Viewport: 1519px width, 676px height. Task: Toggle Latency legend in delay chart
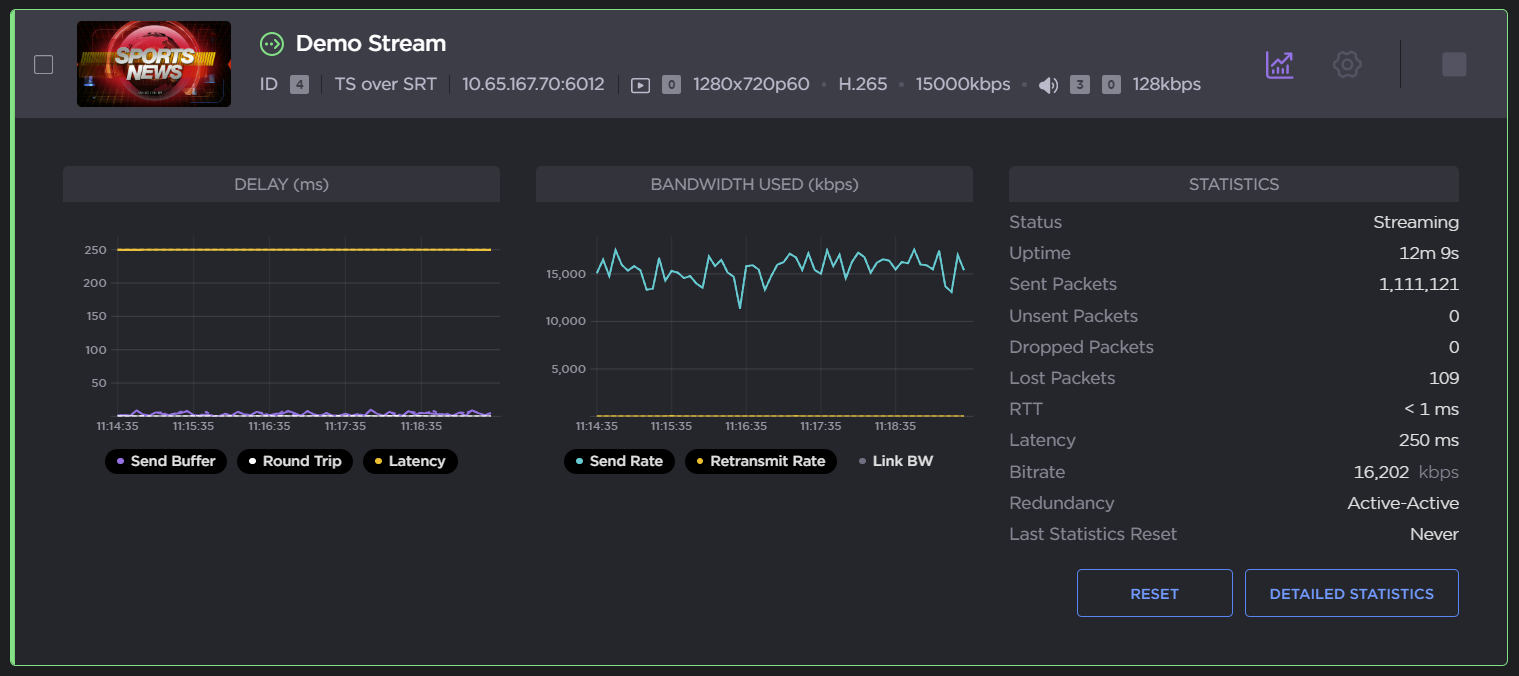(409, 461)
